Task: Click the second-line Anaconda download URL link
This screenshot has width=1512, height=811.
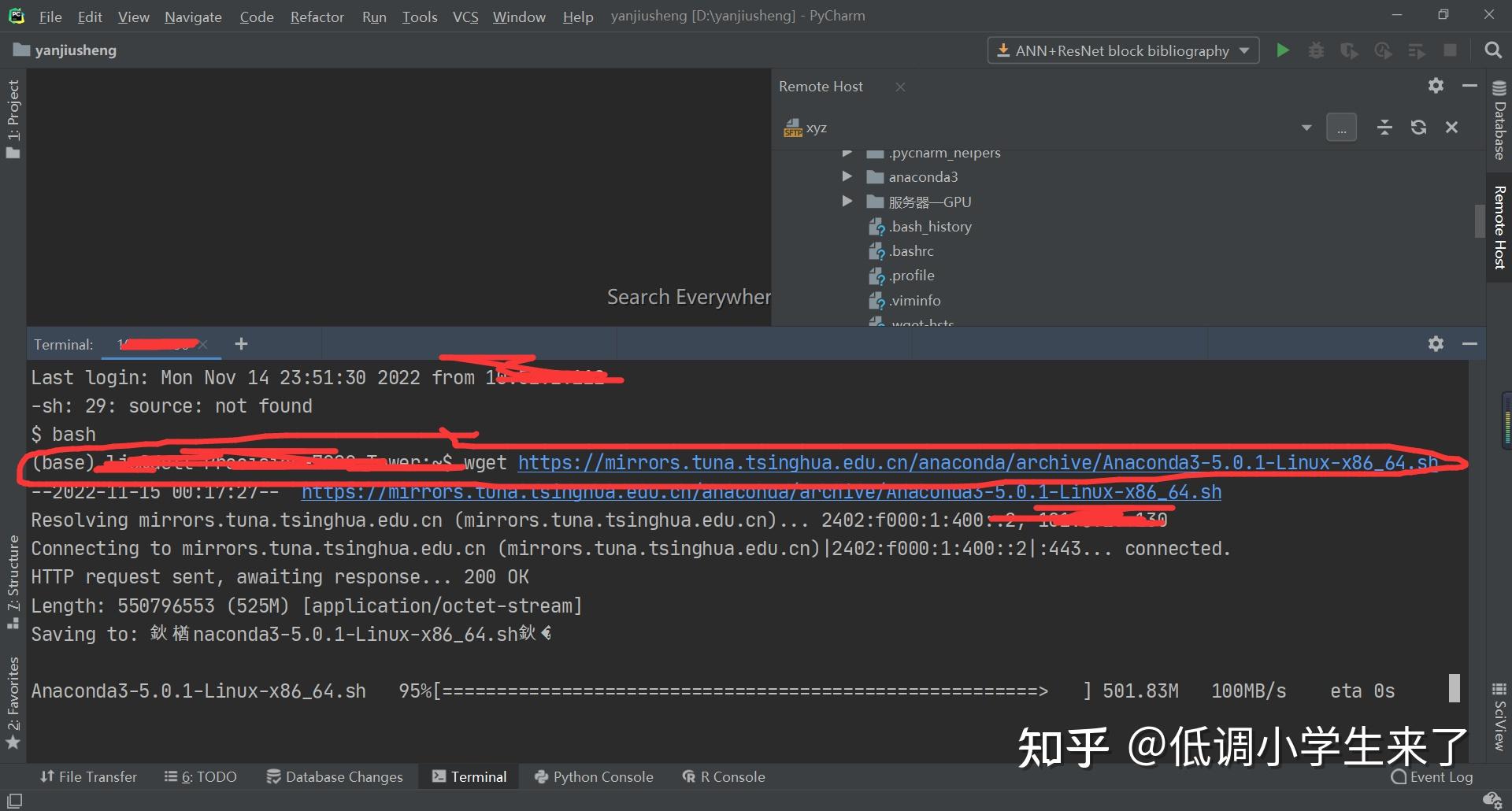Action: click(x=761, y=492)
